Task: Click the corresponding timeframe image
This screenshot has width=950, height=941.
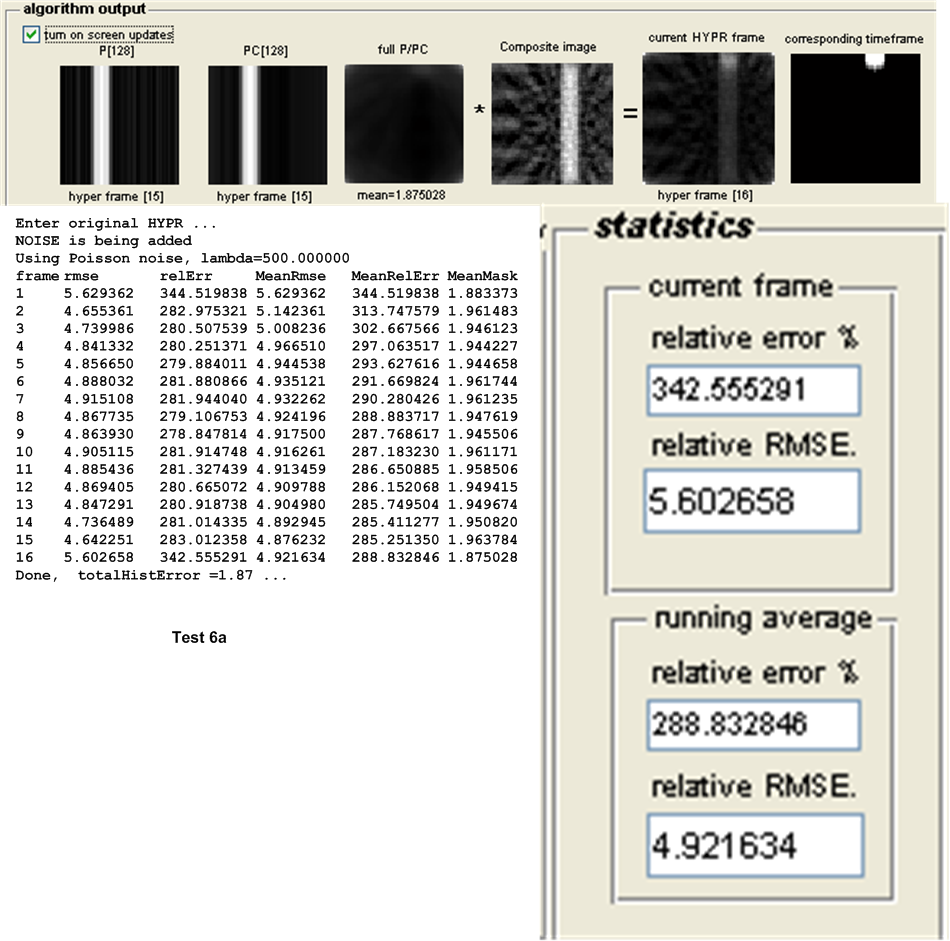Action: [x=855, y=118]
